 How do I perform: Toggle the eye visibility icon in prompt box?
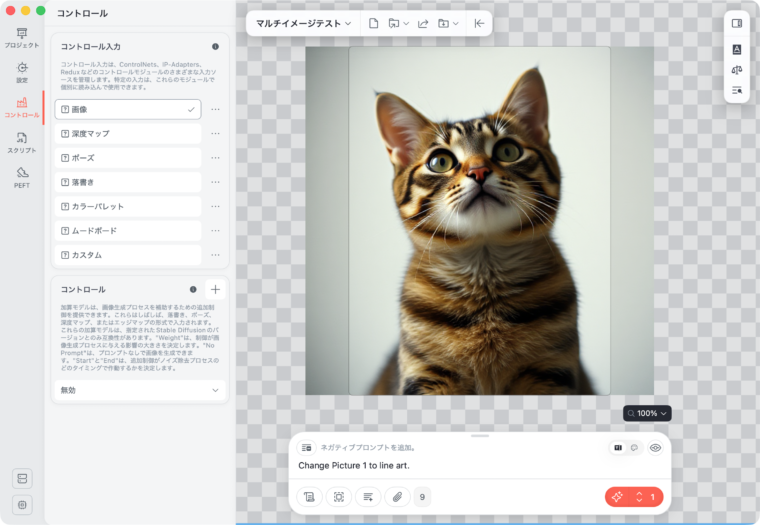click(656, 448)
